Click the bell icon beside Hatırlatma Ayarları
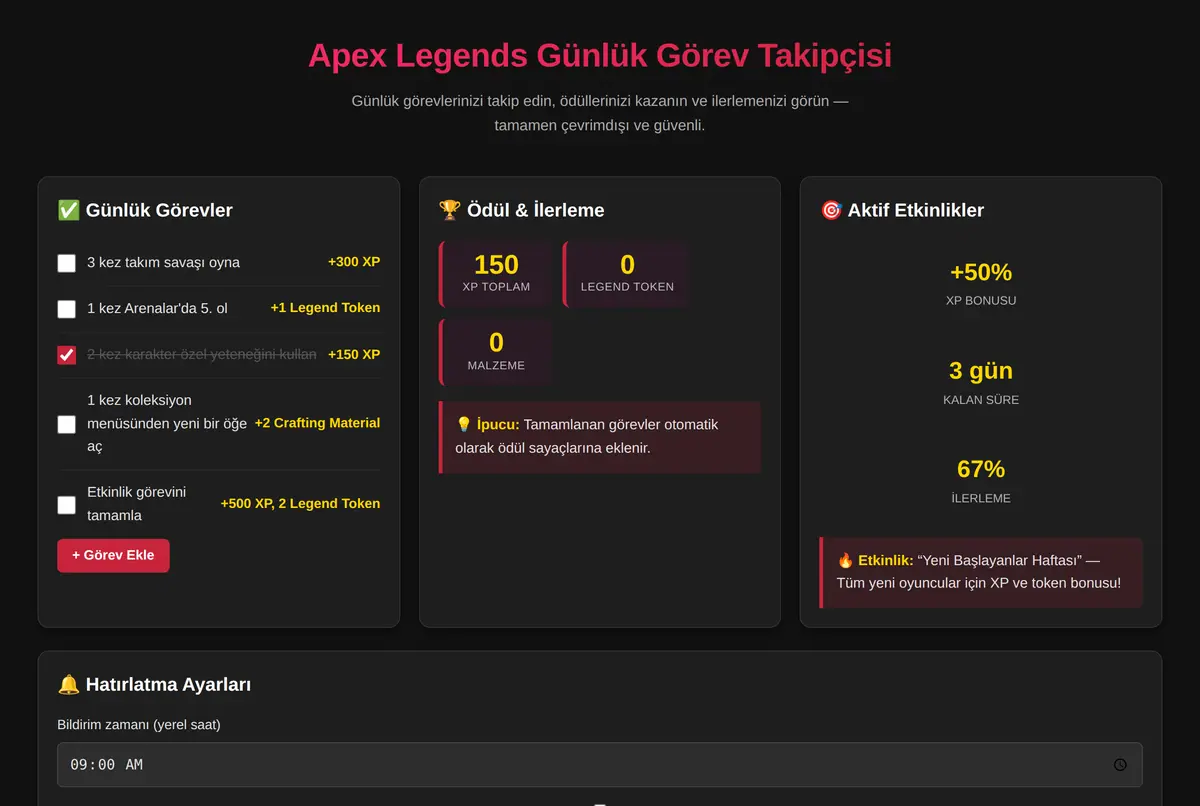Image resolution: width=1200 pixels, height=806 pixels. 68,685
